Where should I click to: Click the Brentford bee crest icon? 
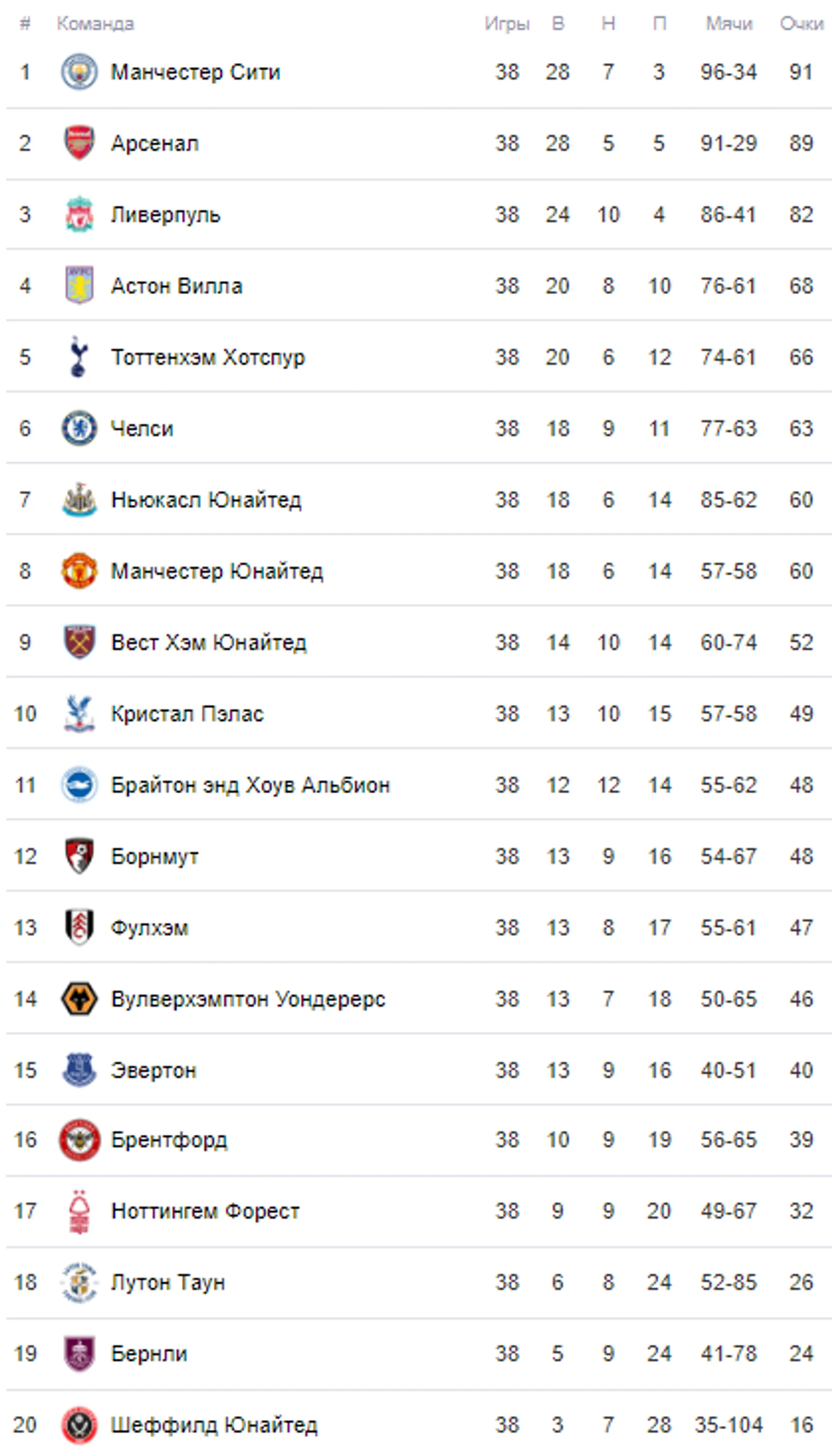tap(79, 1139)
